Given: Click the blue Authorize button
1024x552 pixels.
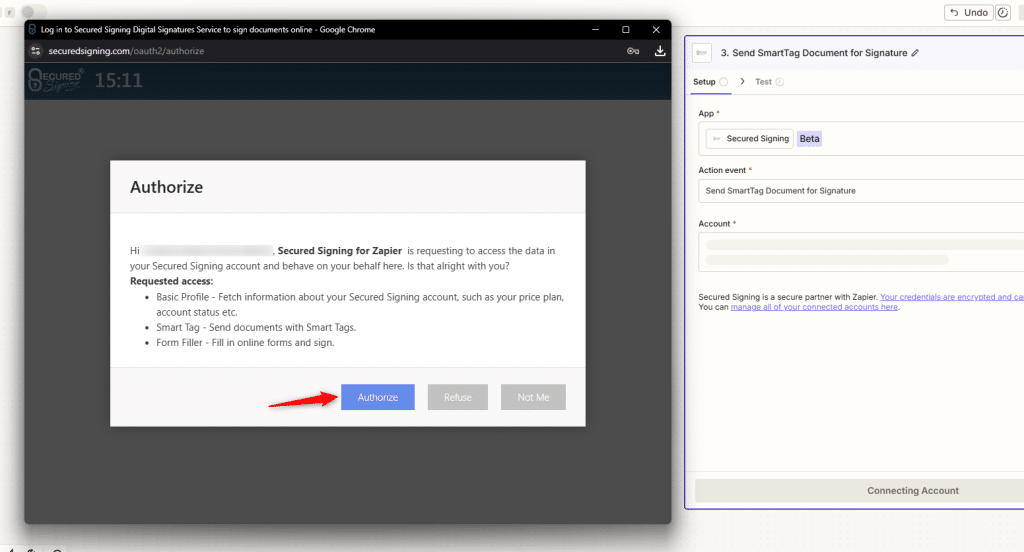Looking at the screenshot, I should pyautogui.click(x=377, y=397).
